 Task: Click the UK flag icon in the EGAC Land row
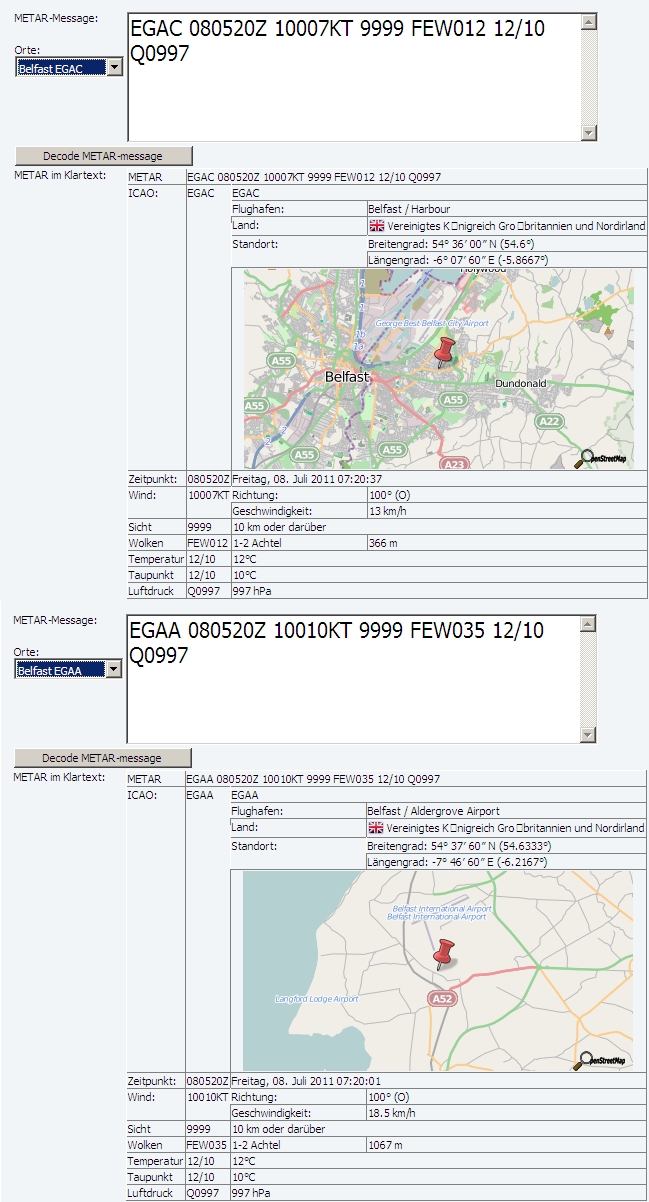tap(376, 226)
